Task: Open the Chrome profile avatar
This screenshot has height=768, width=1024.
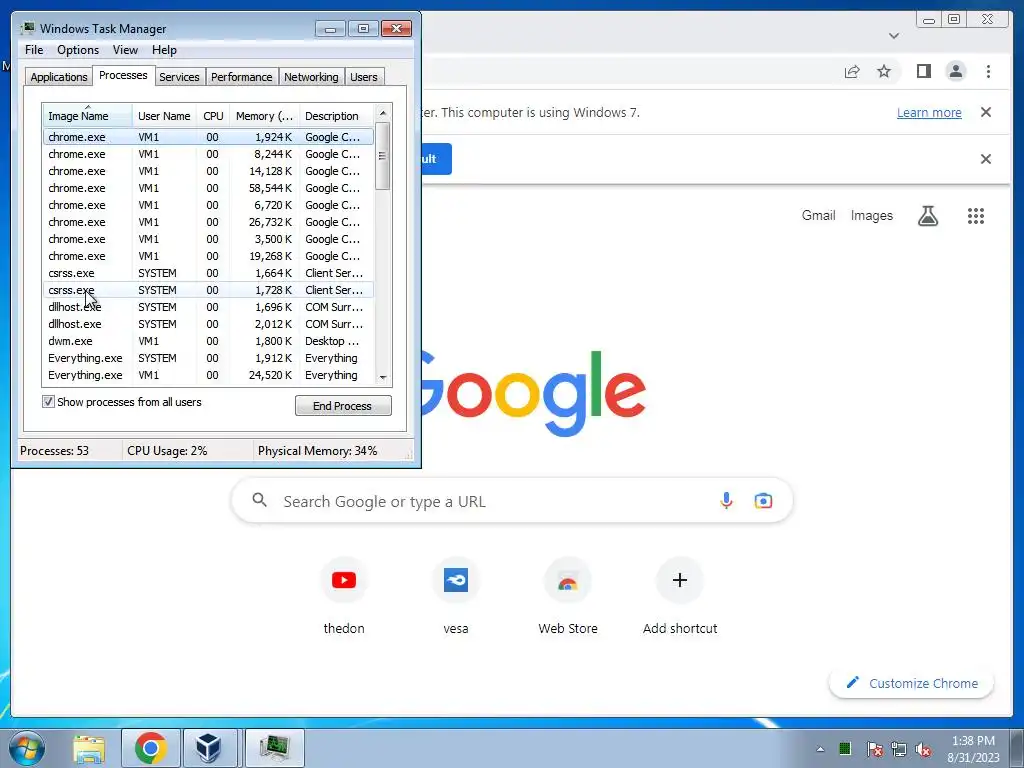Action: (955, 71)
